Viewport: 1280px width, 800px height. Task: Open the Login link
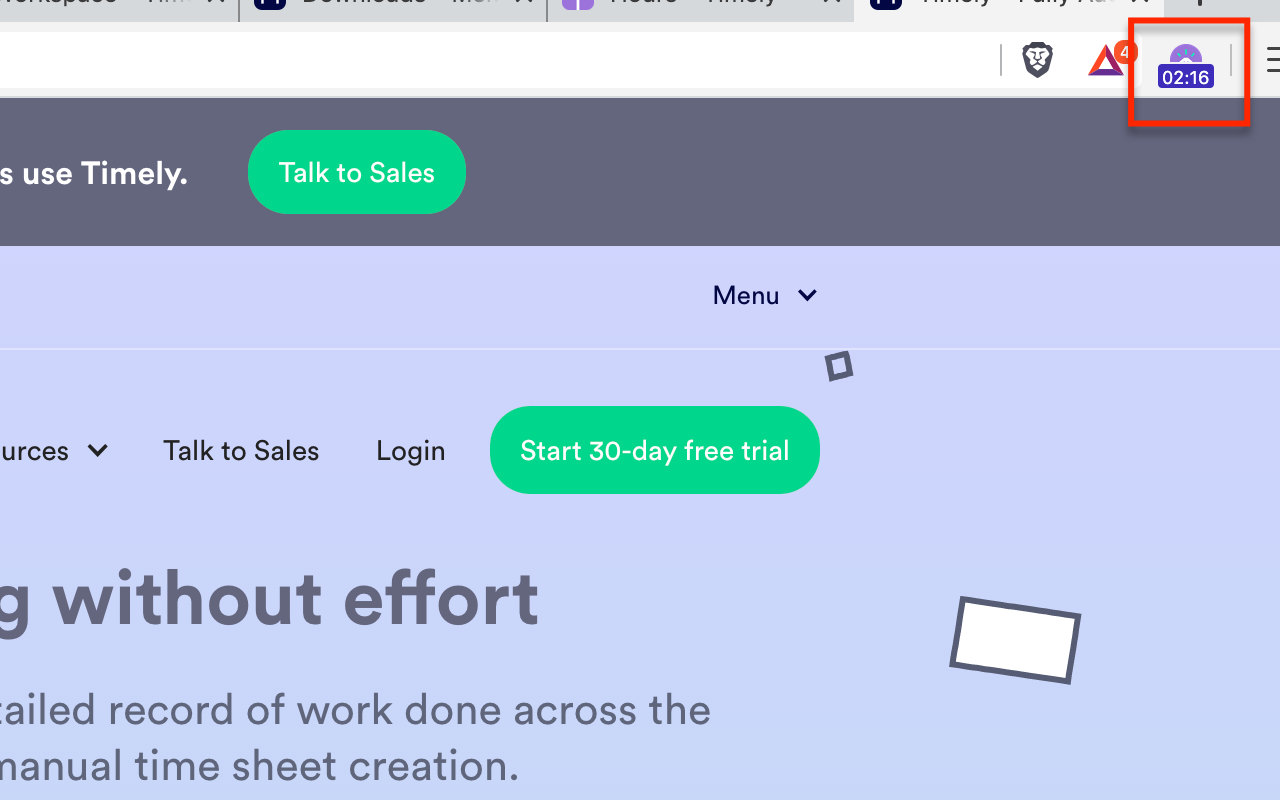(x=410, y=450)
